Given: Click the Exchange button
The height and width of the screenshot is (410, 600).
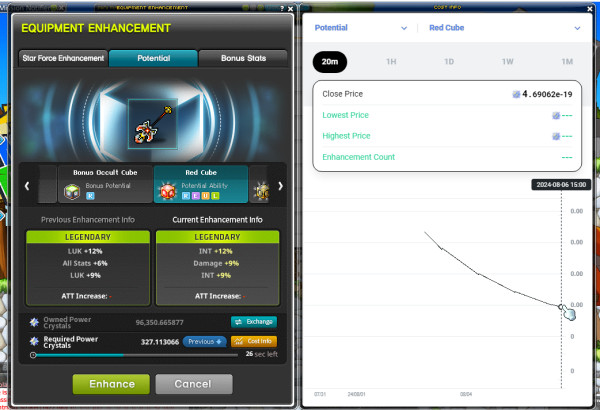Looking at the screenshot, I should (x=252, y=322).
